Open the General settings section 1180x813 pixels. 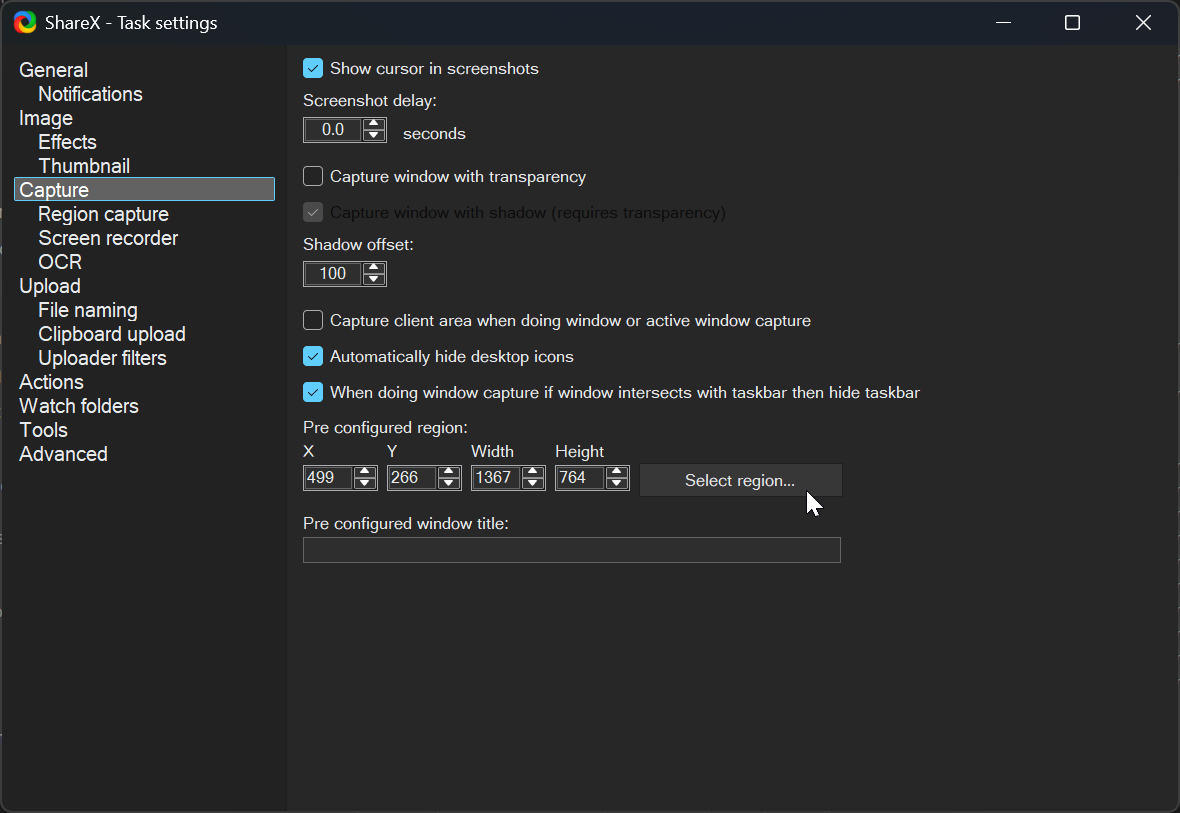(54, 70)
